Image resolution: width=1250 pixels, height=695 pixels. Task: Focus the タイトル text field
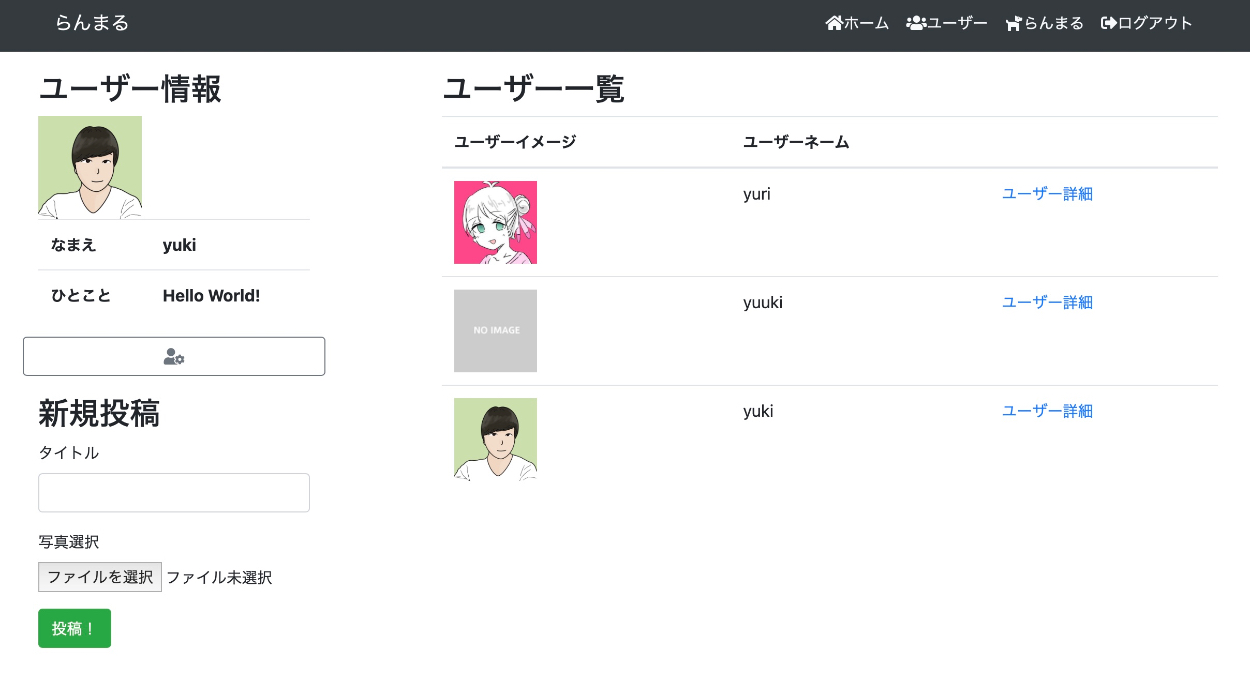pos(174,493)
